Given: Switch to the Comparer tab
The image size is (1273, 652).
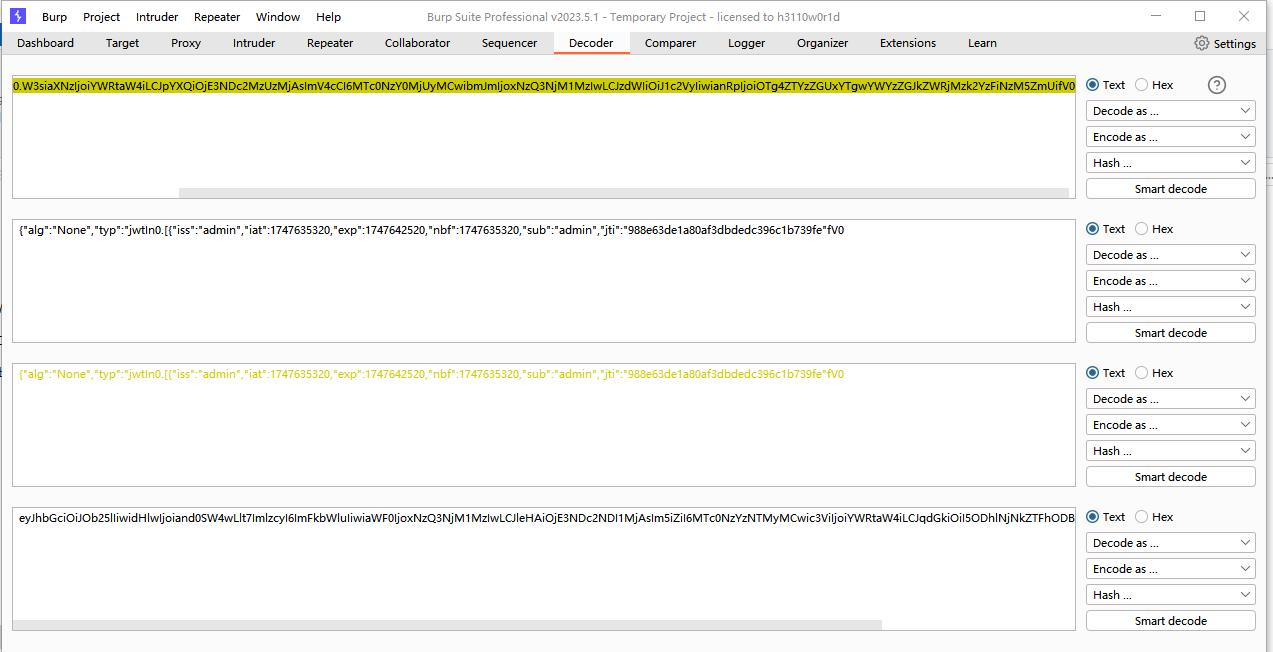Looking at the screenshot, I should tap(670, 43).
